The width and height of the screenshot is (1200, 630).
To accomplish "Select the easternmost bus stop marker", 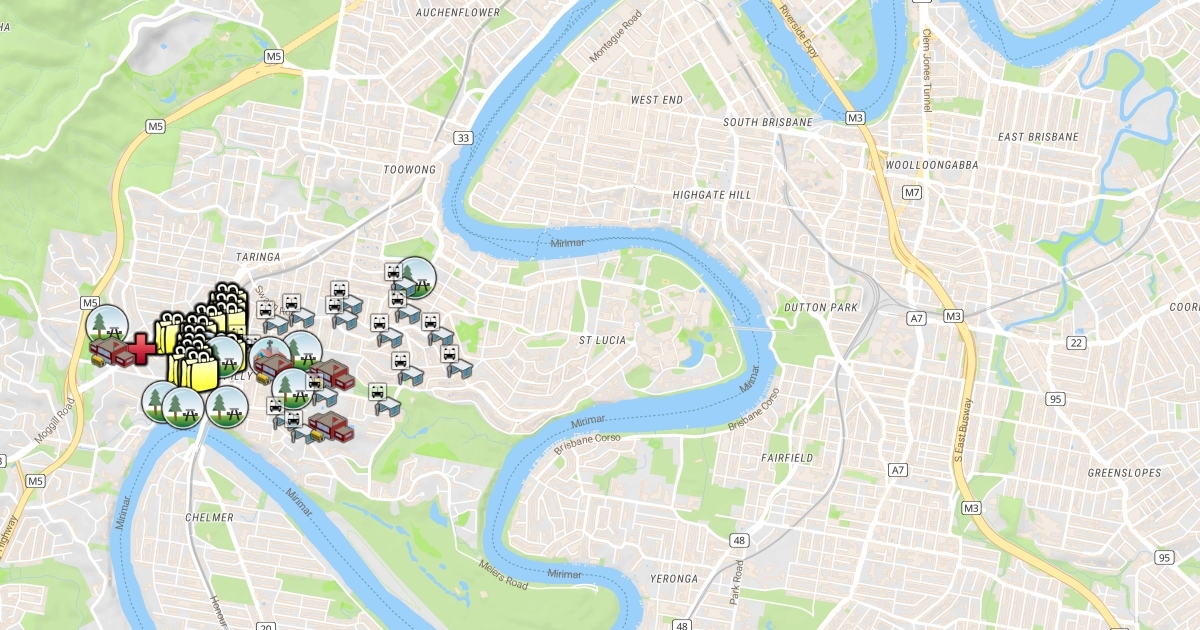I will [457, 363].
